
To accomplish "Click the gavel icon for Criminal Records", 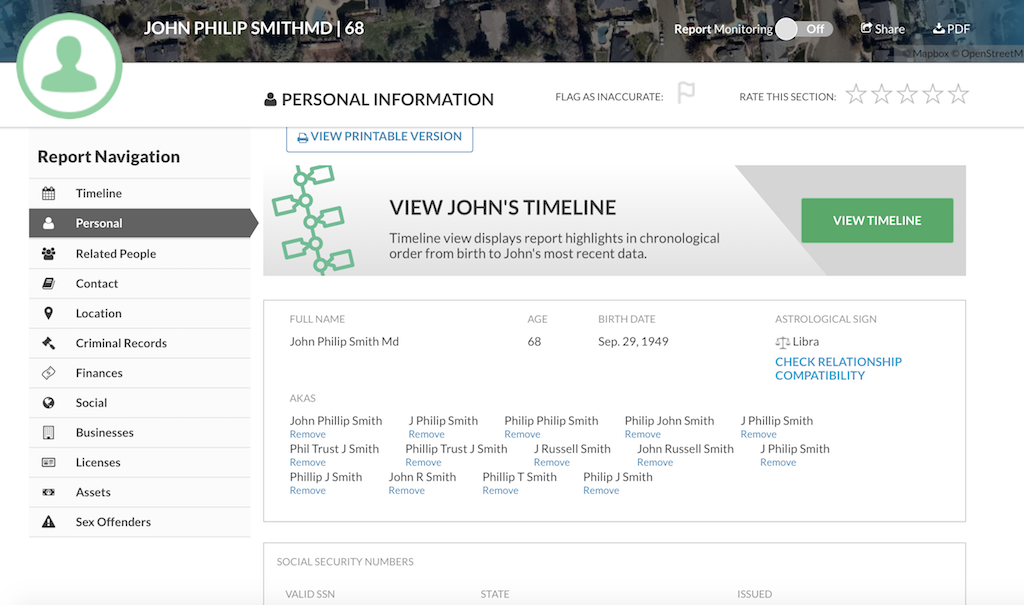I will point(48,343).
